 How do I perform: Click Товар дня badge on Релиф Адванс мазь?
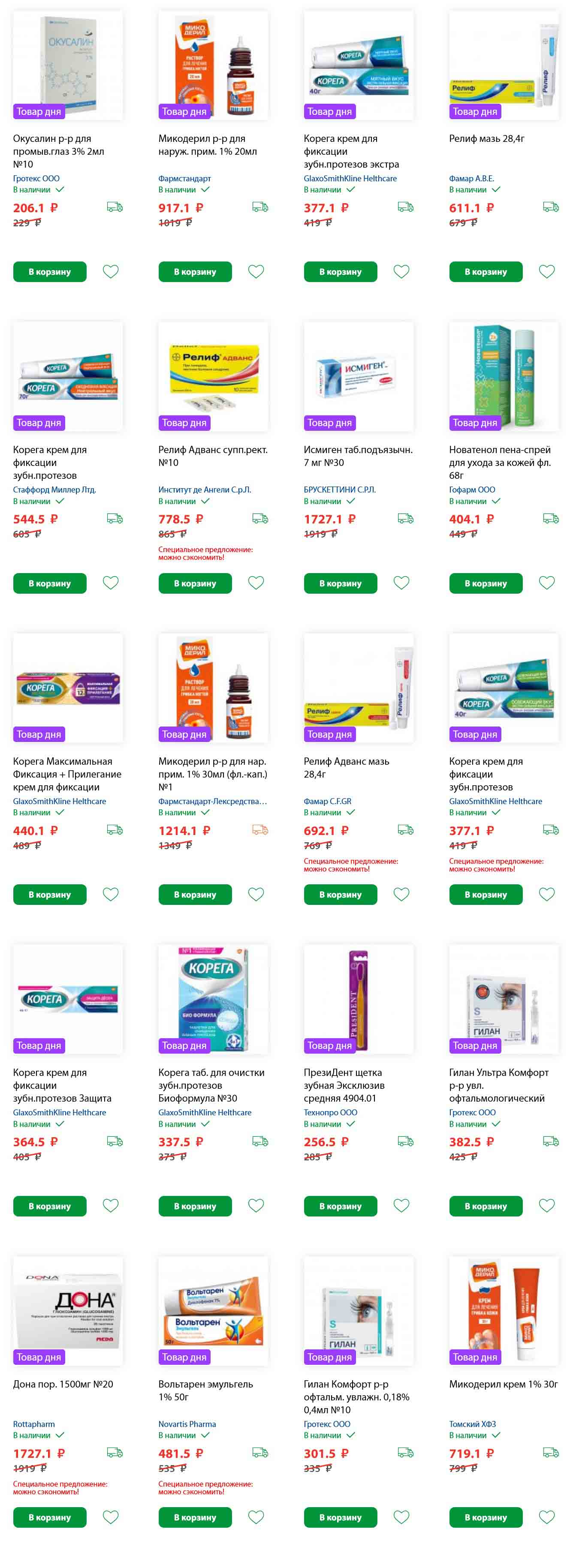[329, 734]
